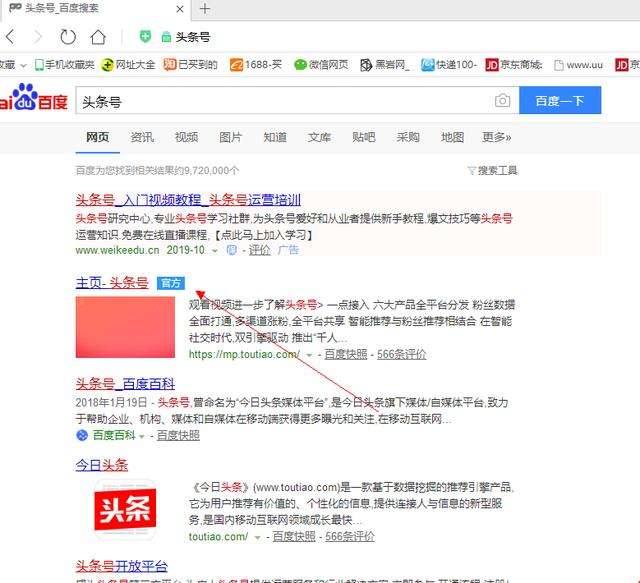Click 百度一下 search button
This screenshot has width=640, height=583.
[x=560, y=100]
